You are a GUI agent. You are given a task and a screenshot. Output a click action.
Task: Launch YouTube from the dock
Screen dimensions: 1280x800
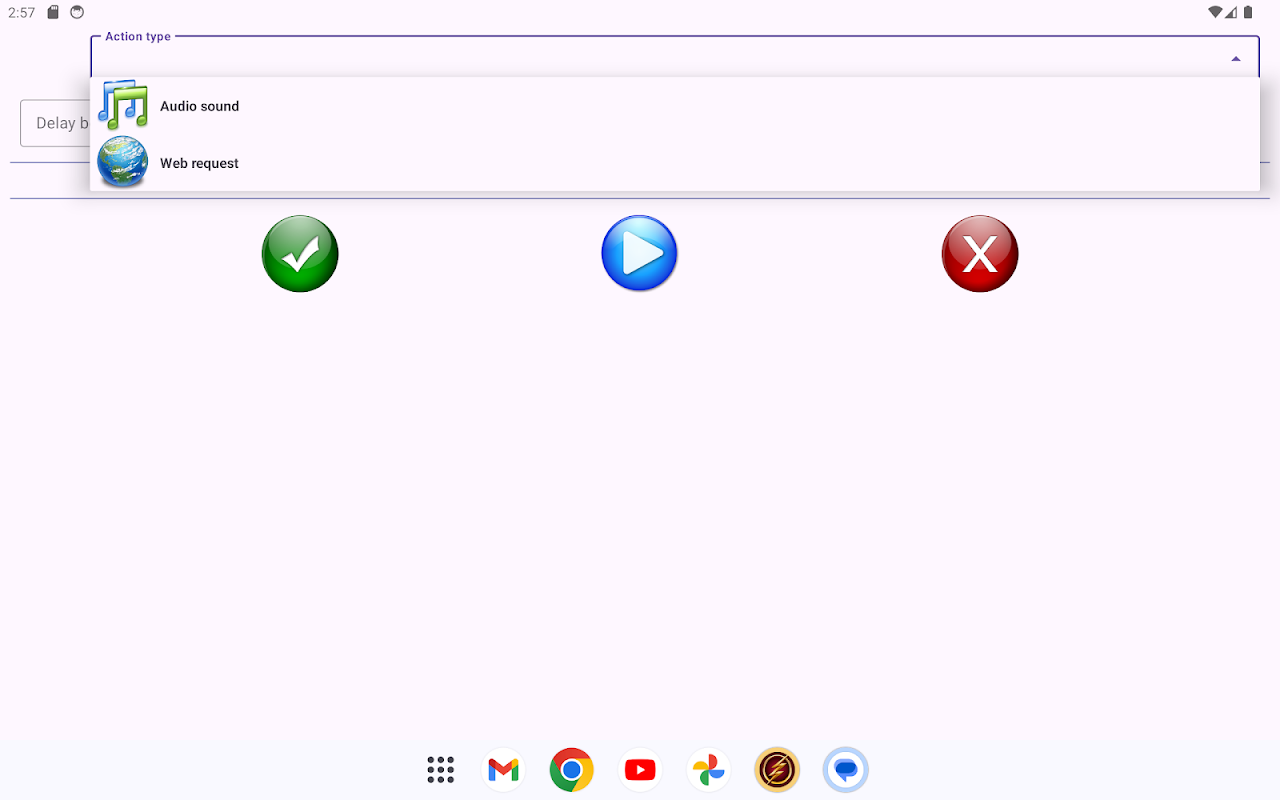(x=640, y=770)
